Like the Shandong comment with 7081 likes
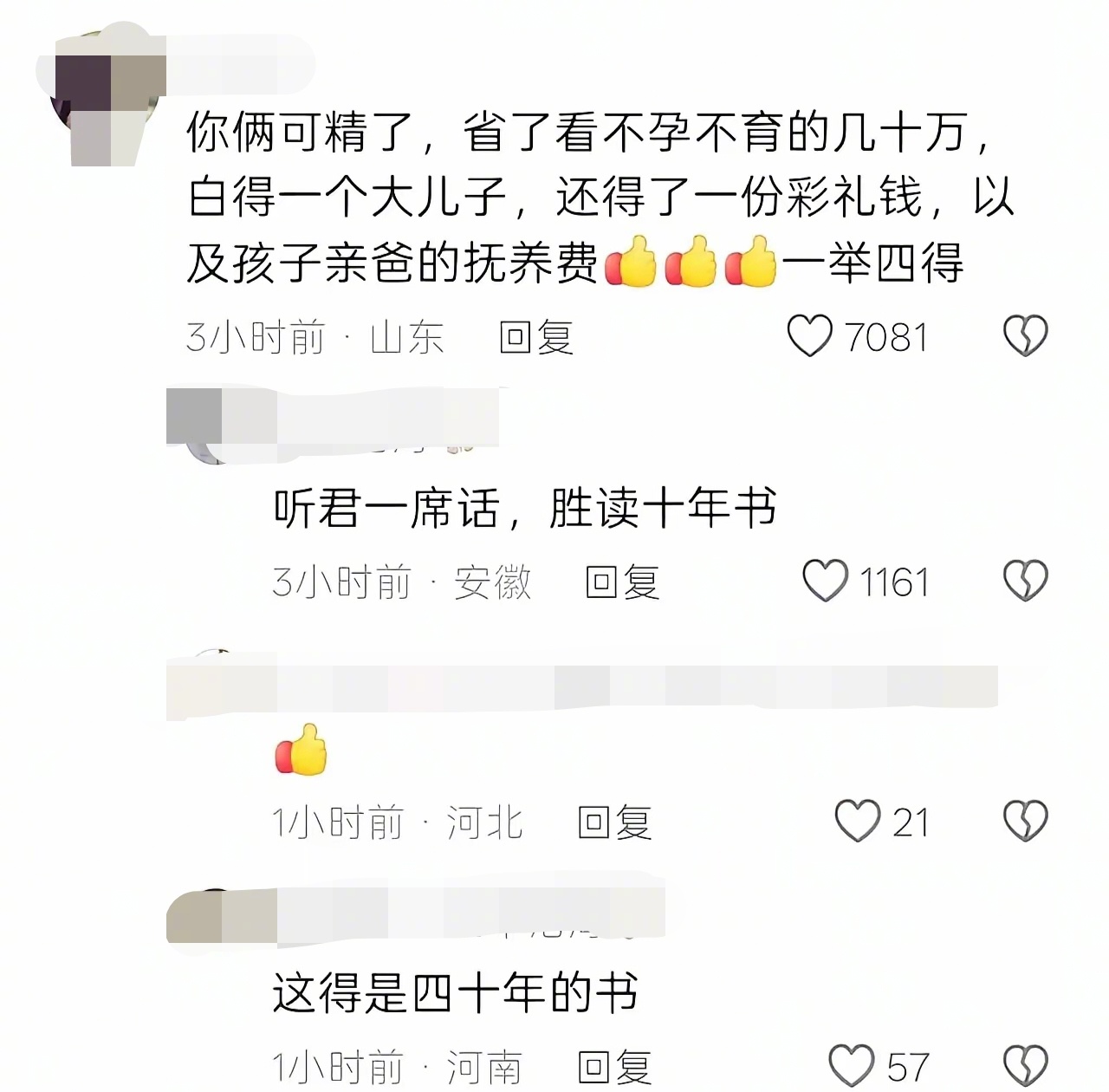The width and height of the screenshot is (1109, 1092). pos(809,336)
